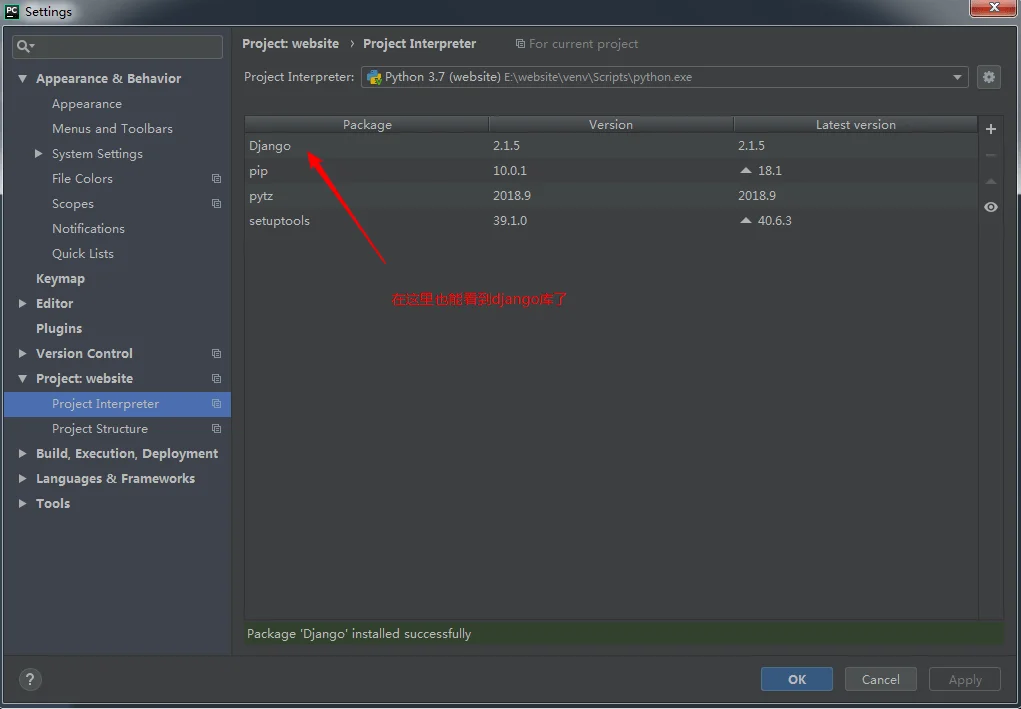Click the OK button
The width and height of the screenshot is (1021, 709).
pyautogui.click(x=796, y=679)
